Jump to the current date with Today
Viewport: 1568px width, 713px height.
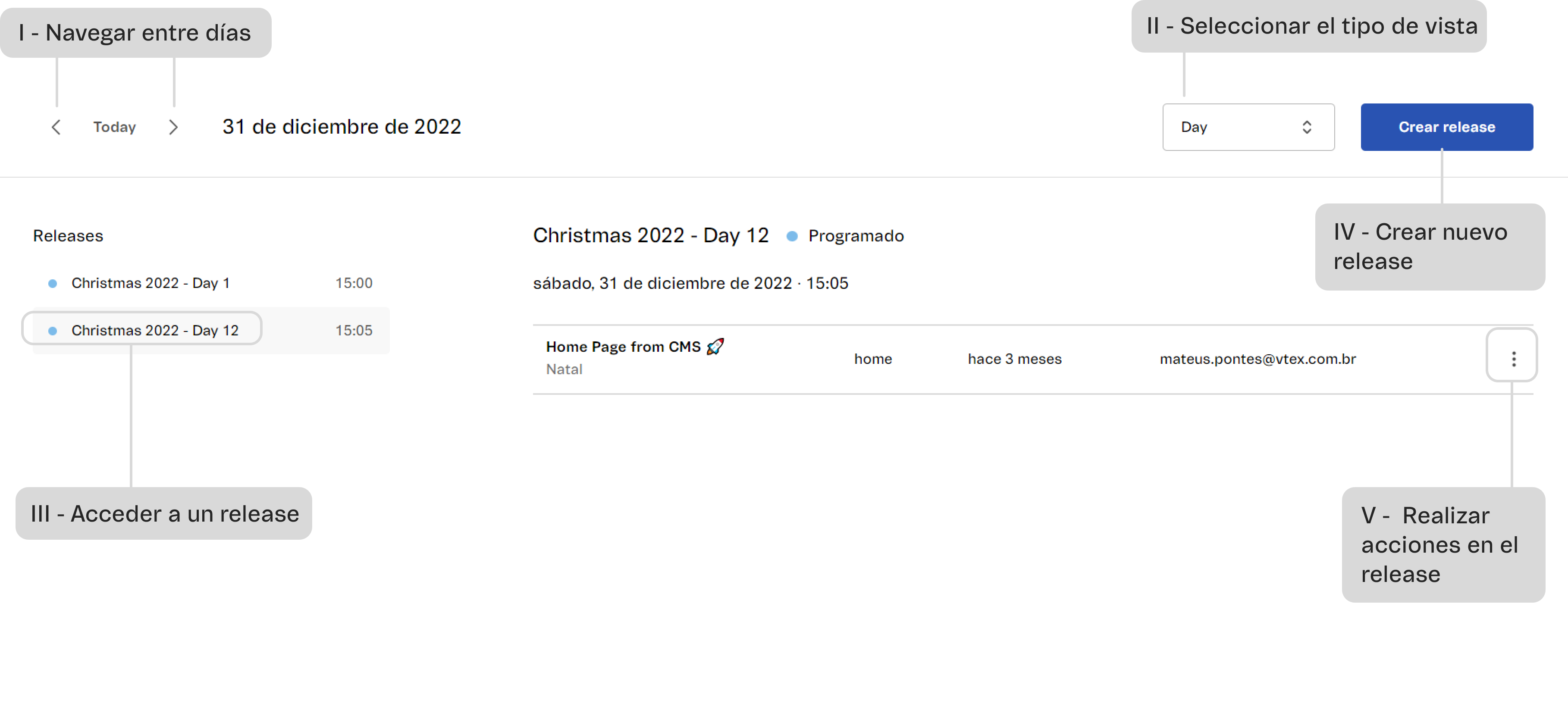114,127
